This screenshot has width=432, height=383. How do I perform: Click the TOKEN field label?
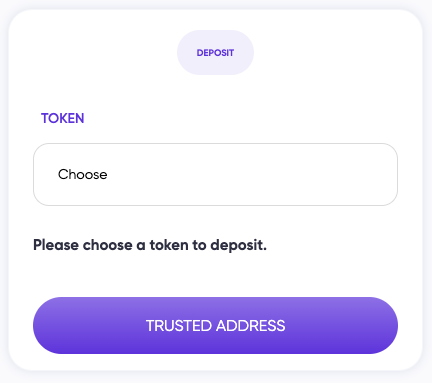[63, 118]
